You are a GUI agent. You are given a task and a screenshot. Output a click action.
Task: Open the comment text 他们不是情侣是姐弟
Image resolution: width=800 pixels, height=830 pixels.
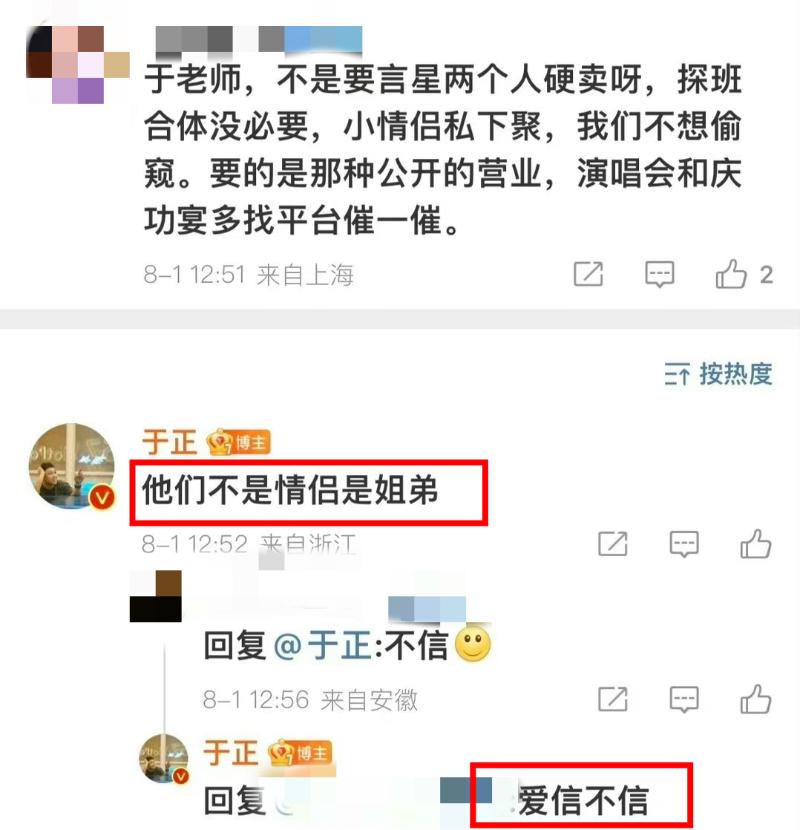coord(290,490)
